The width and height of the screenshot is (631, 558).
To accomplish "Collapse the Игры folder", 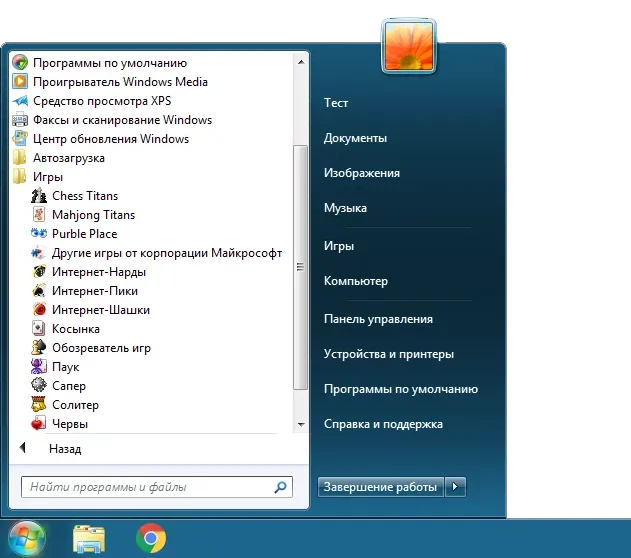I will pos(47,177).
